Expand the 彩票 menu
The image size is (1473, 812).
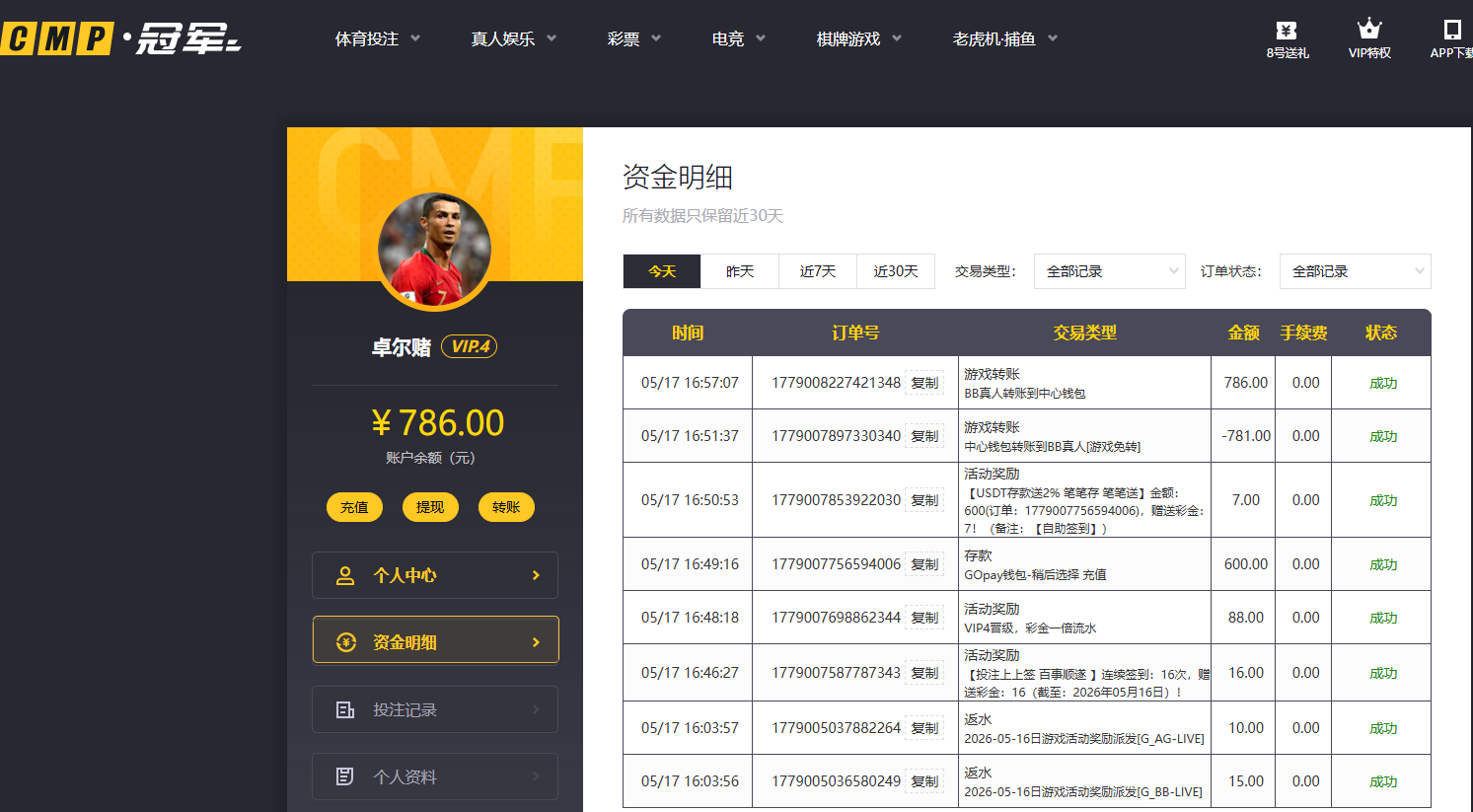coord(634,38)
